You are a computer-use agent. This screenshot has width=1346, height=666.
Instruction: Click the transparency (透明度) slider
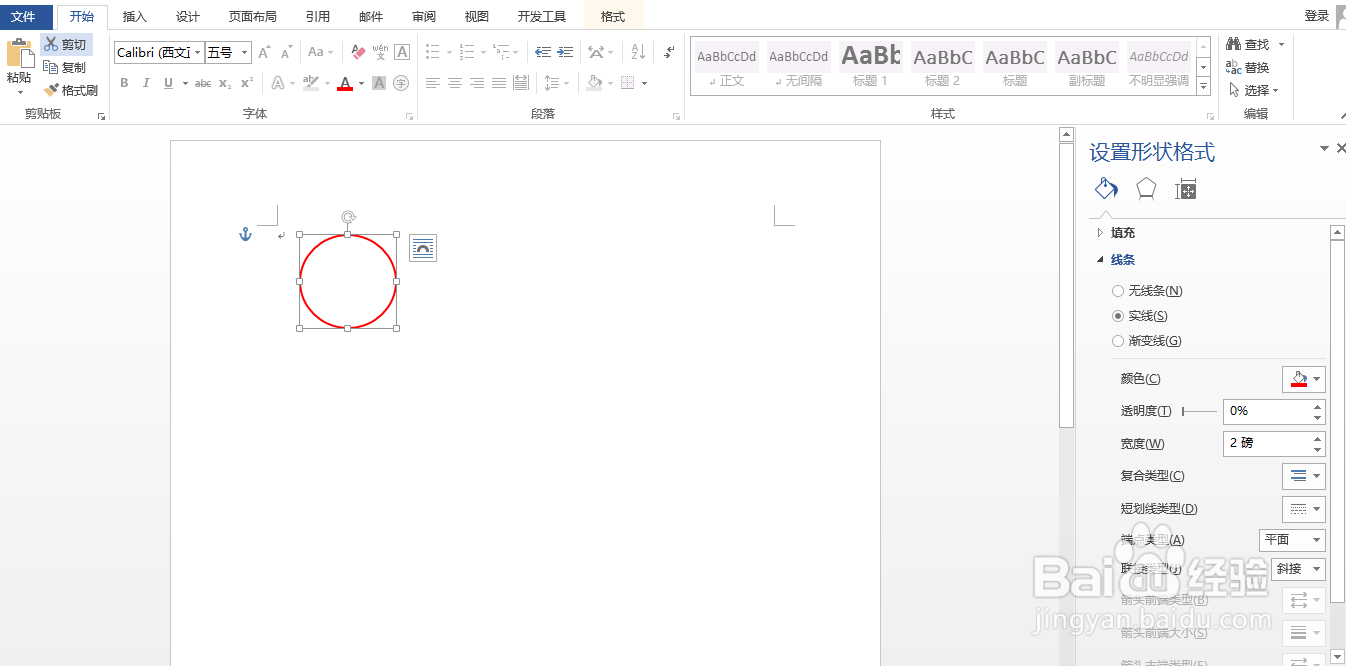tap(1199, 411)
